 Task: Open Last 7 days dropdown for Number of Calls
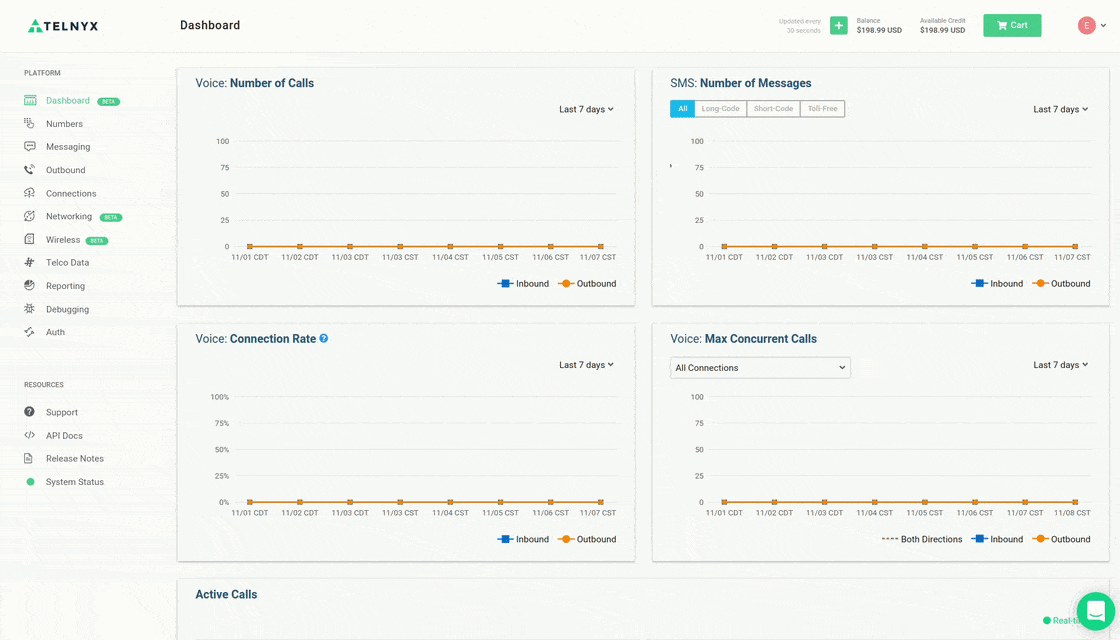586,109
